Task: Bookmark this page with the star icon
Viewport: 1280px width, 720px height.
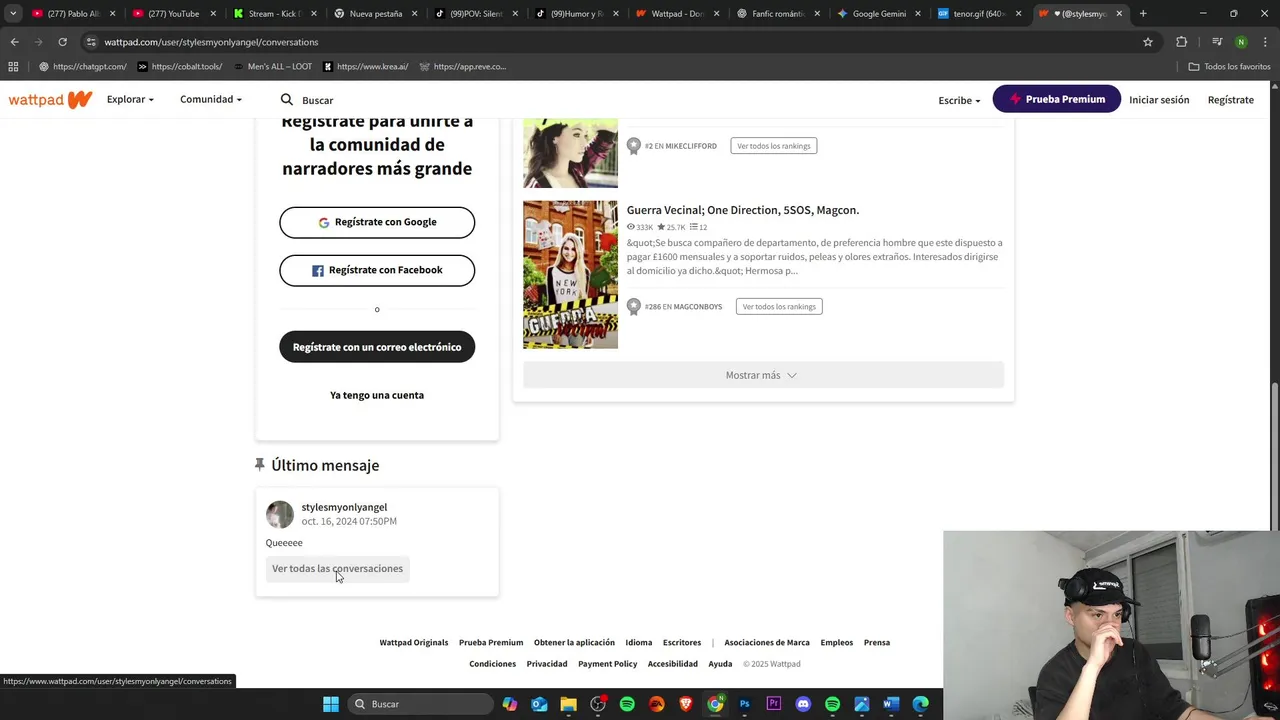Action: (x=1148, y=42)
